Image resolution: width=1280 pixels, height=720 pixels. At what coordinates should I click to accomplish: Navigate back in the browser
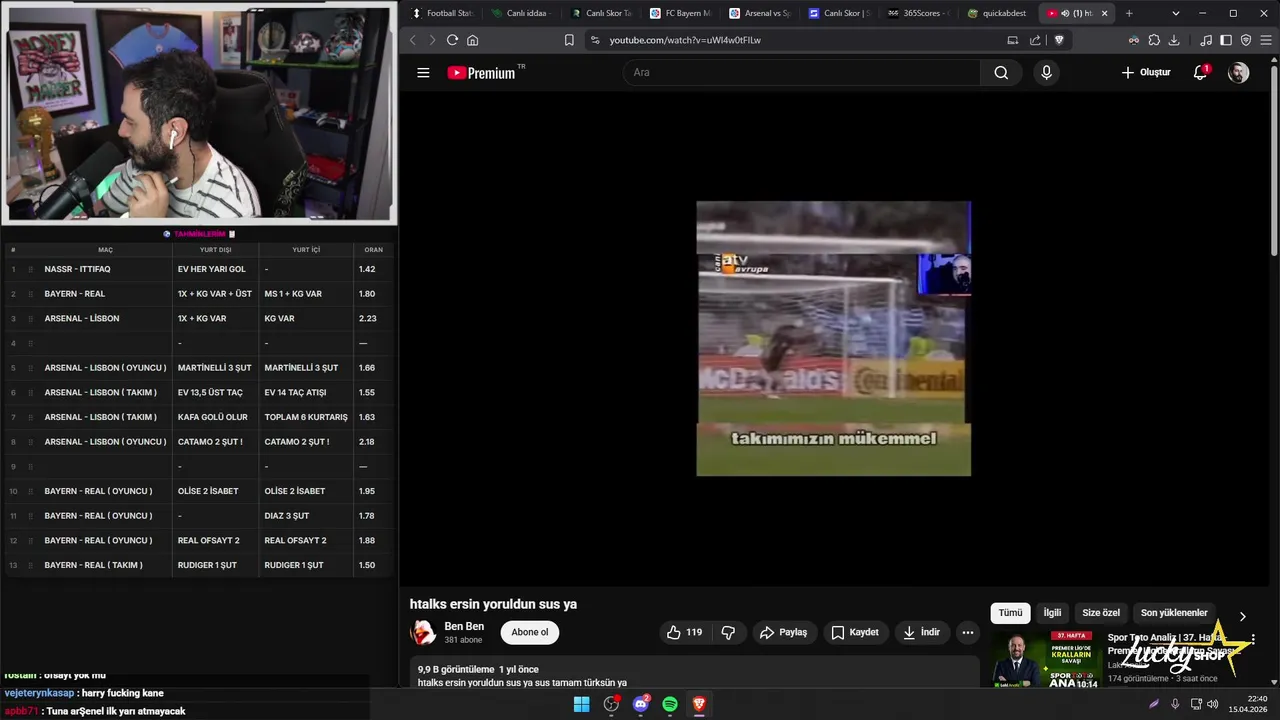pyautogui.click(x=413, y=40)
